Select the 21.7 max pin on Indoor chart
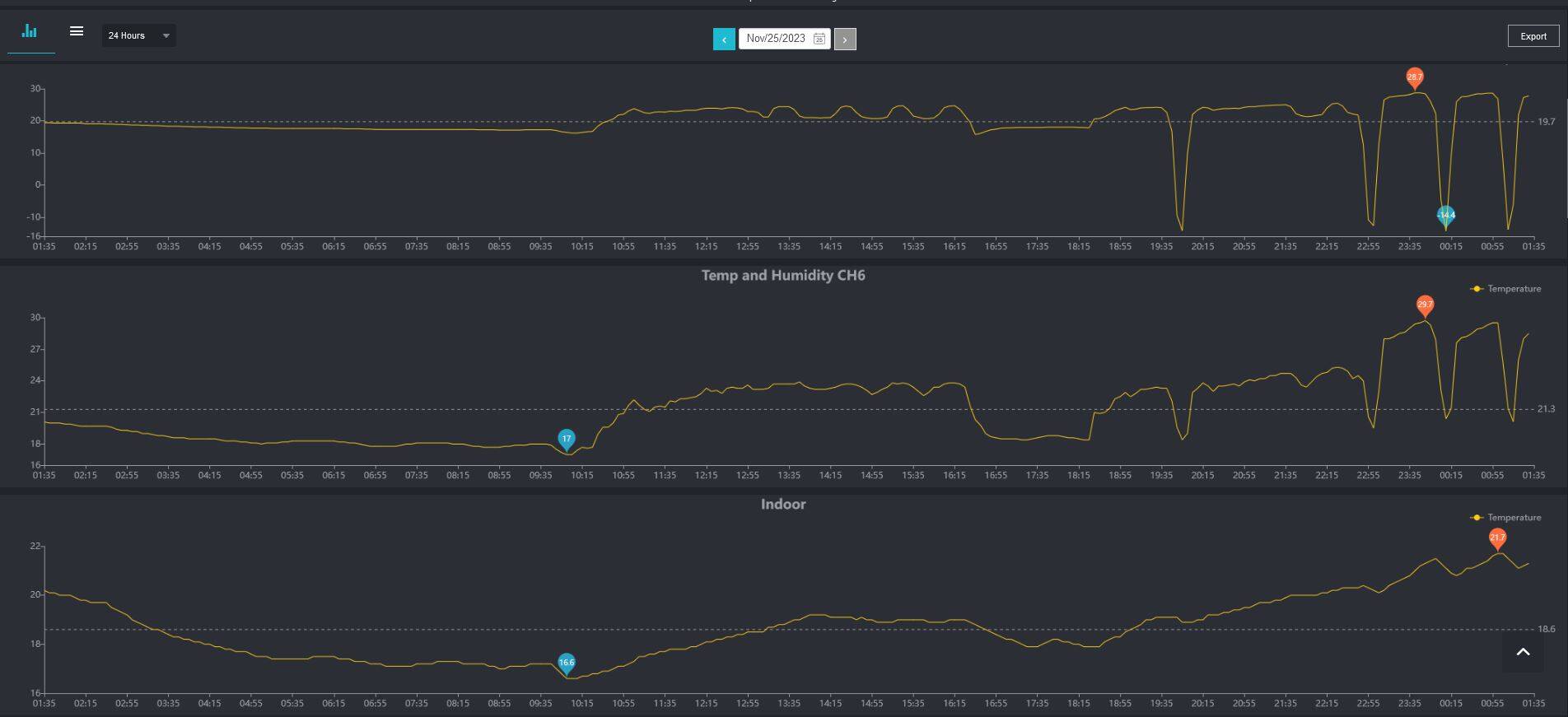 click(x=1497, y=538)
